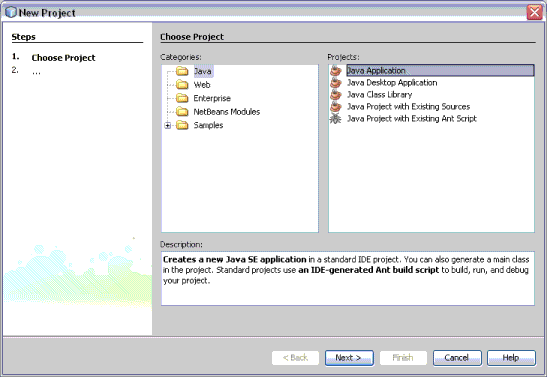Click the Existing Ant Script ant icon
Image resolution: width=547 pixels, height=377 pixels.
336,119
